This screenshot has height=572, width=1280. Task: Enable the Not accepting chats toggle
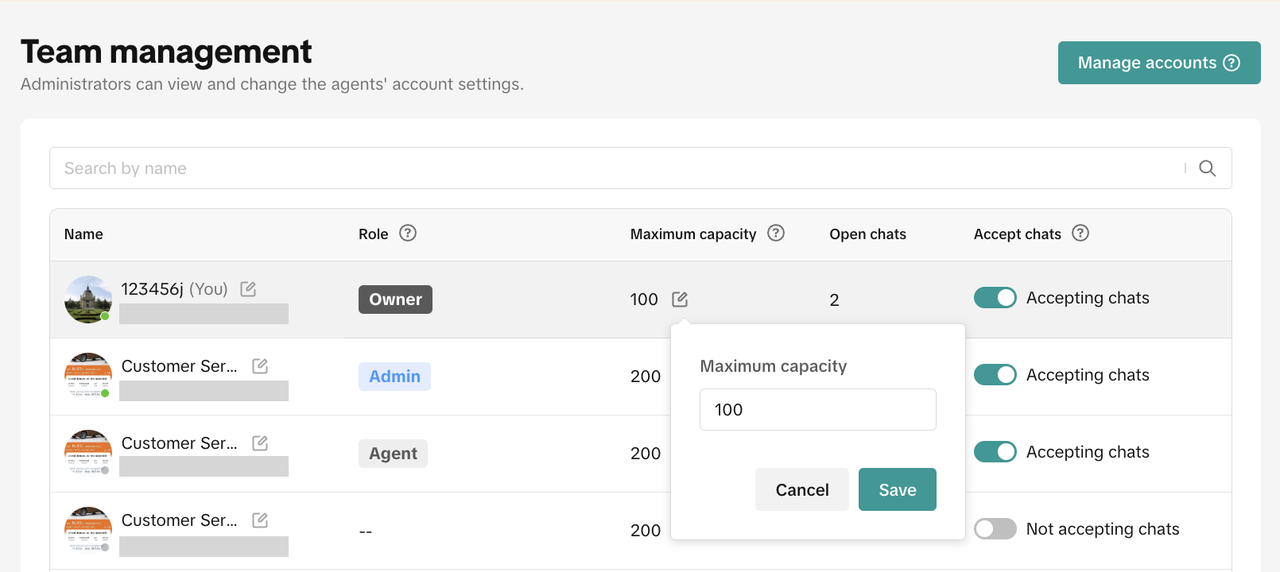click(995, 529)
